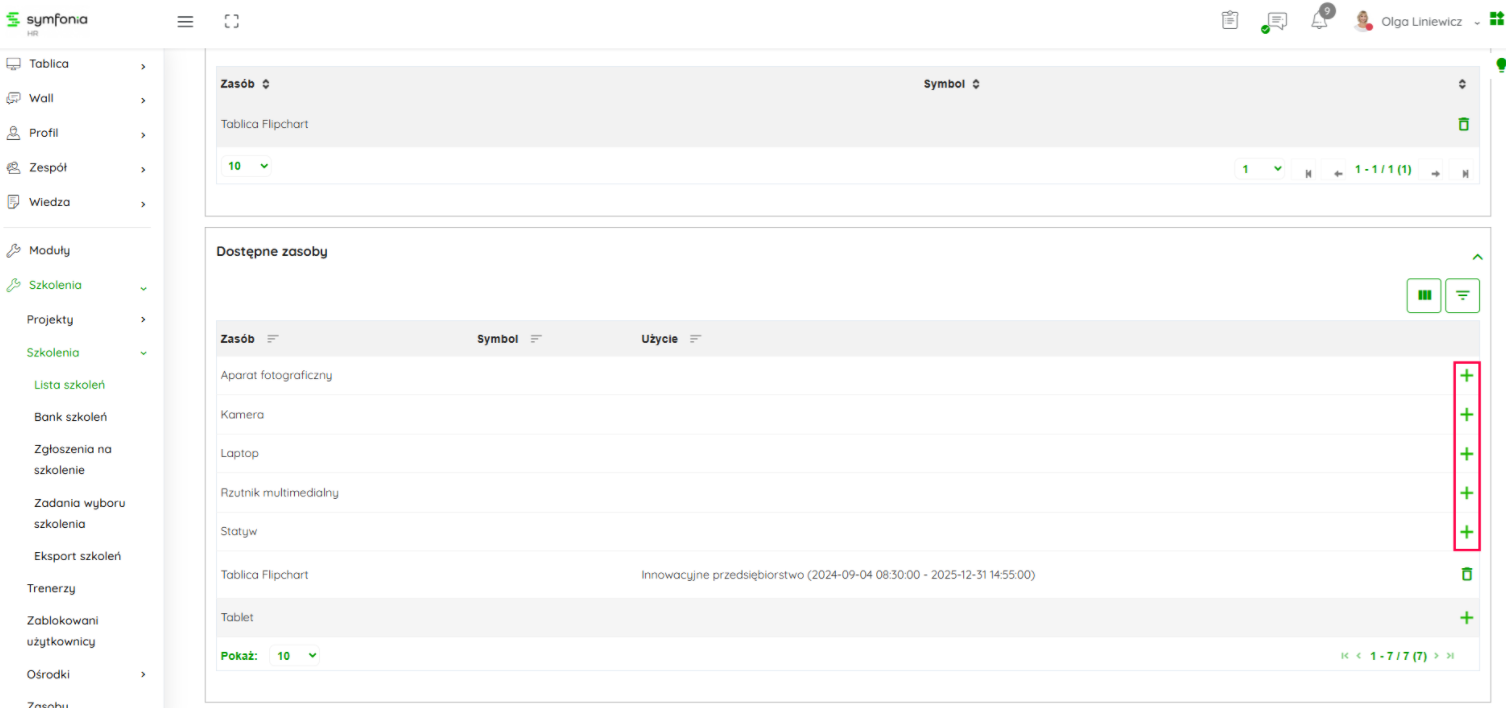This screenshot has width=1506, height=708.
Task: Open Zgłoszenia na szkolenie link
Action: [x=73, y=459]
